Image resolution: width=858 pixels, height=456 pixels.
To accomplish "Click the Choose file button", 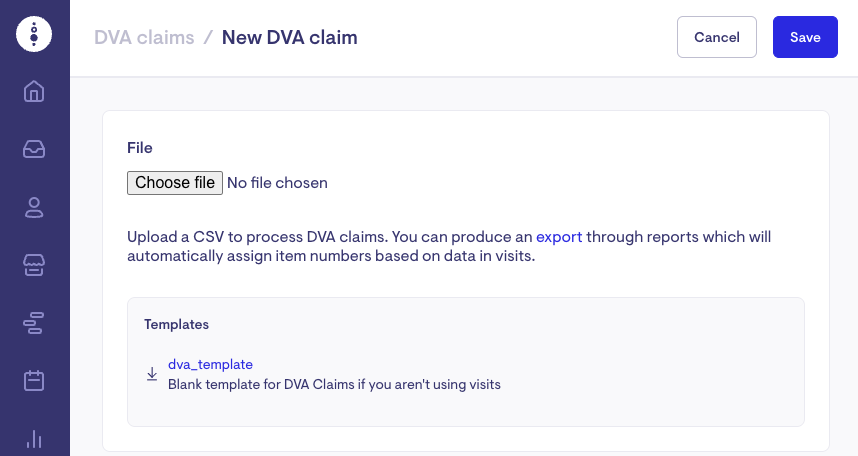I will click(x=175, y=183).
